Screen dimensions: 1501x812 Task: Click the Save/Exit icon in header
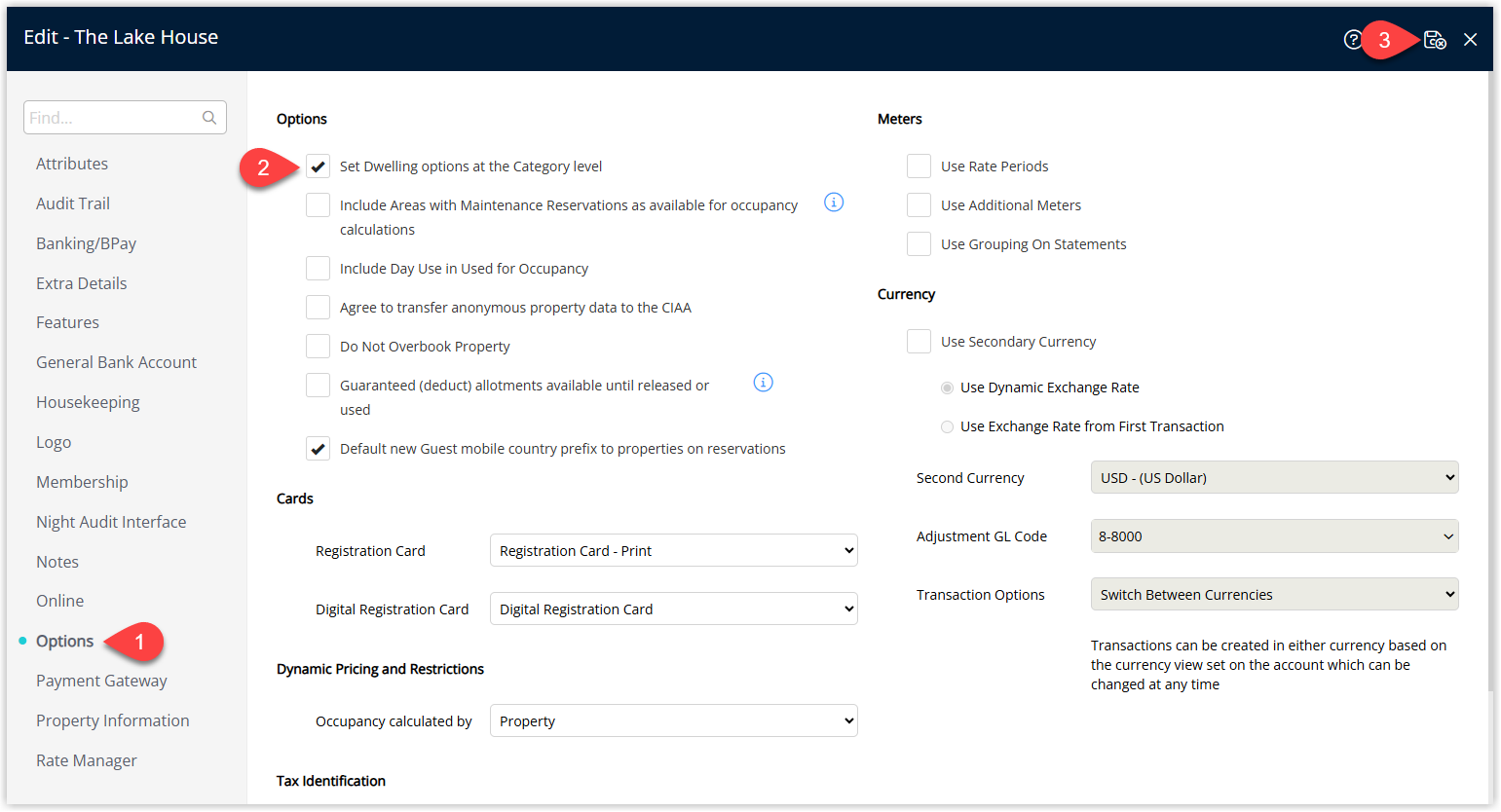[x=1435, y=40]
